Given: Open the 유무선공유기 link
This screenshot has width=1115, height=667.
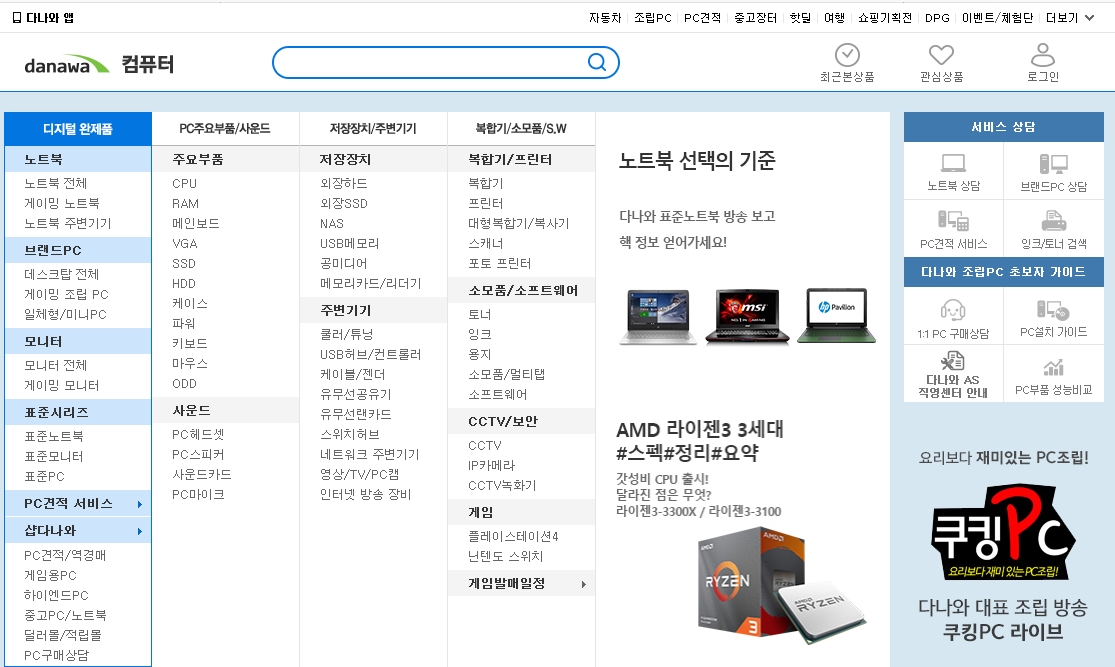Looking at the screenshot, I should [x=356, y=394].
